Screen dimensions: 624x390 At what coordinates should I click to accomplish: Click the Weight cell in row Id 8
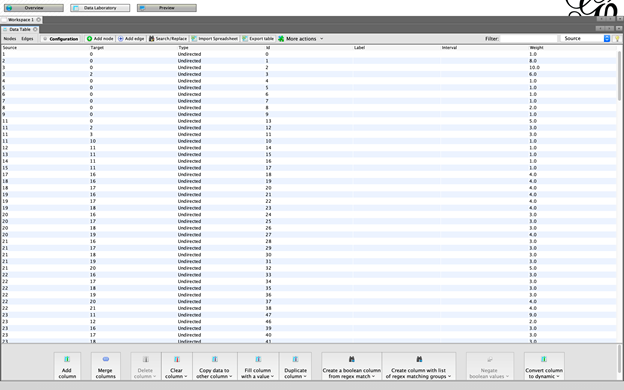[x=572, y=108]
